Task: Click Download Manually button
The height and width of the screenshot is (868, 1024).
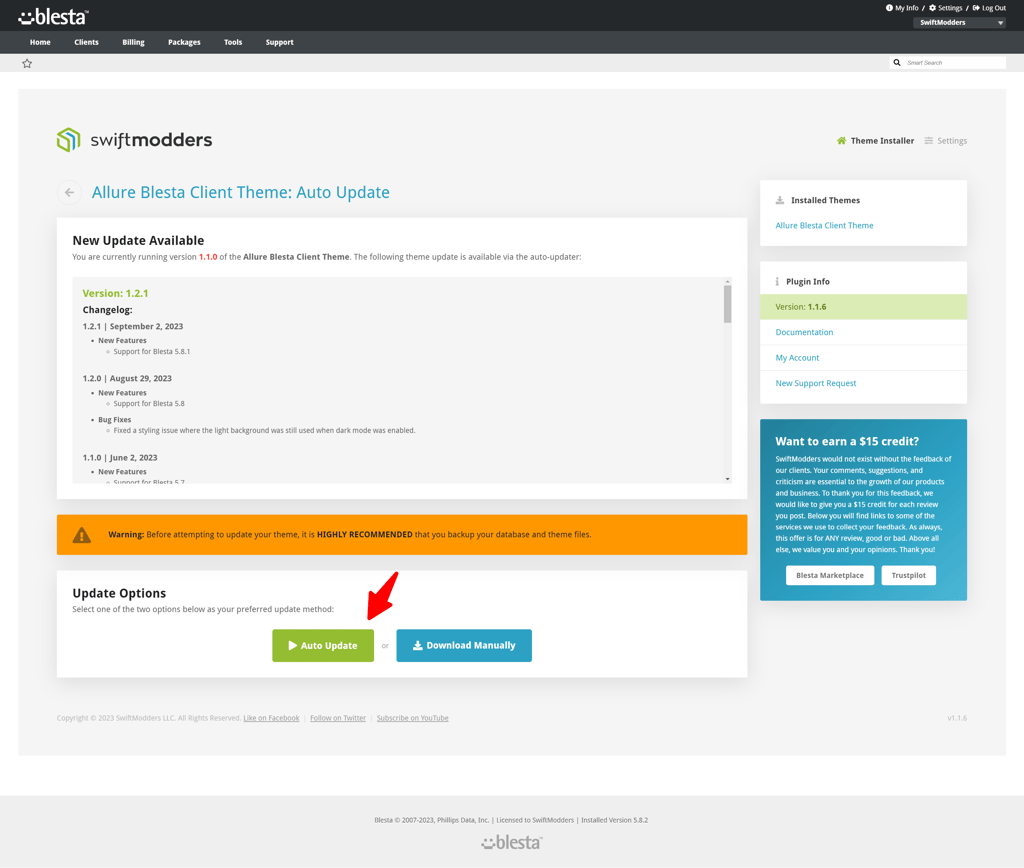Action: [464, 645]
